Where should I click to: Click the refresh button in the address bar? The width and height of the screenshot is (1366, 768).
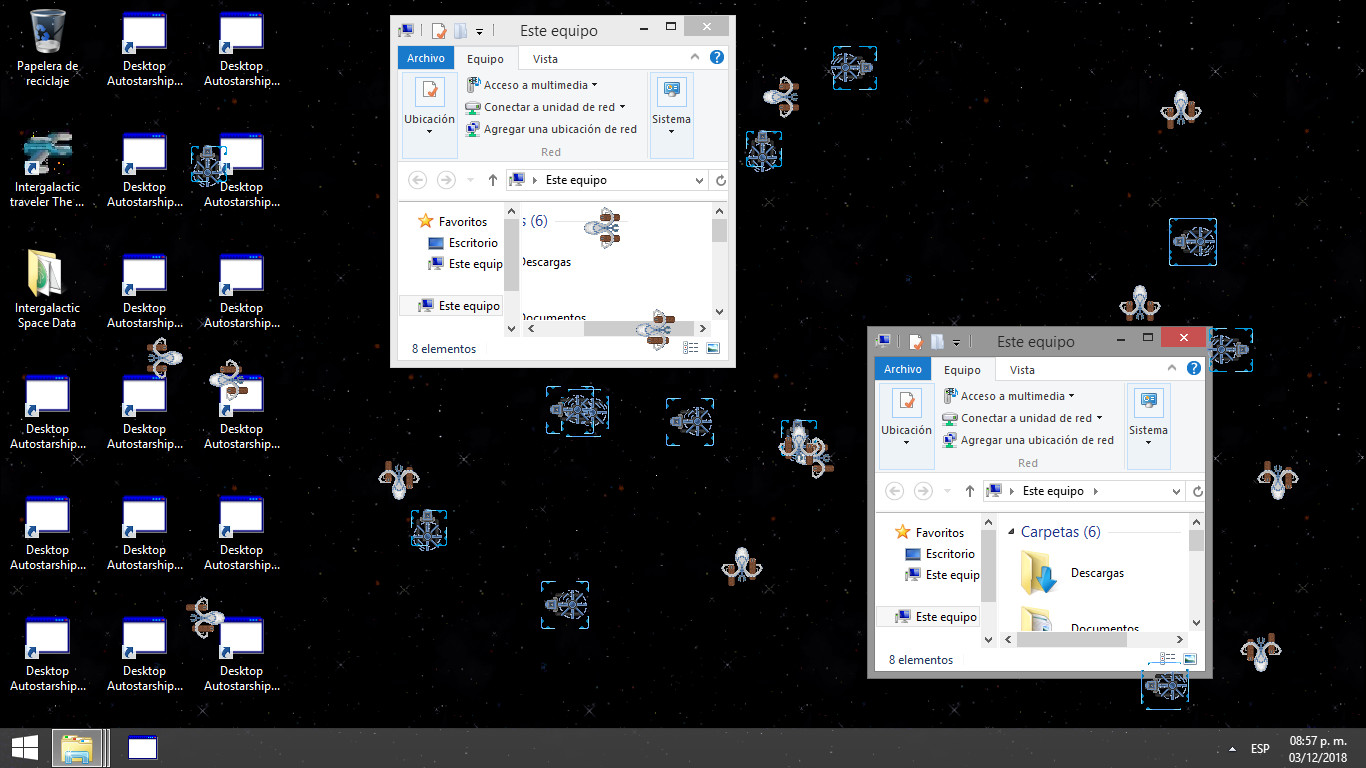click(1197, 490)
